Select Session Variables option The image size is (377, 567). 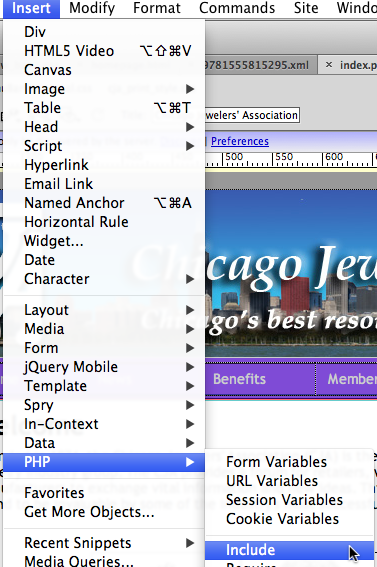coord(289,500)
